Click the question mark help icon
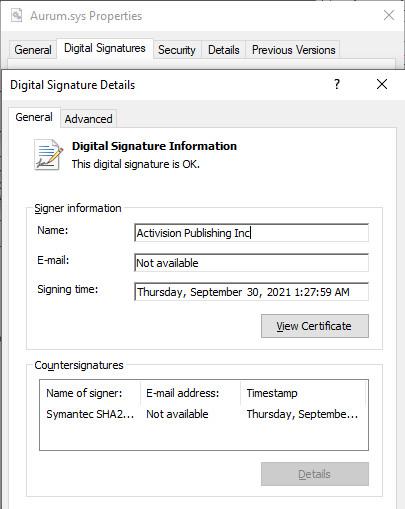This screenshot has height=509, width=405. [x=337, y=84]
